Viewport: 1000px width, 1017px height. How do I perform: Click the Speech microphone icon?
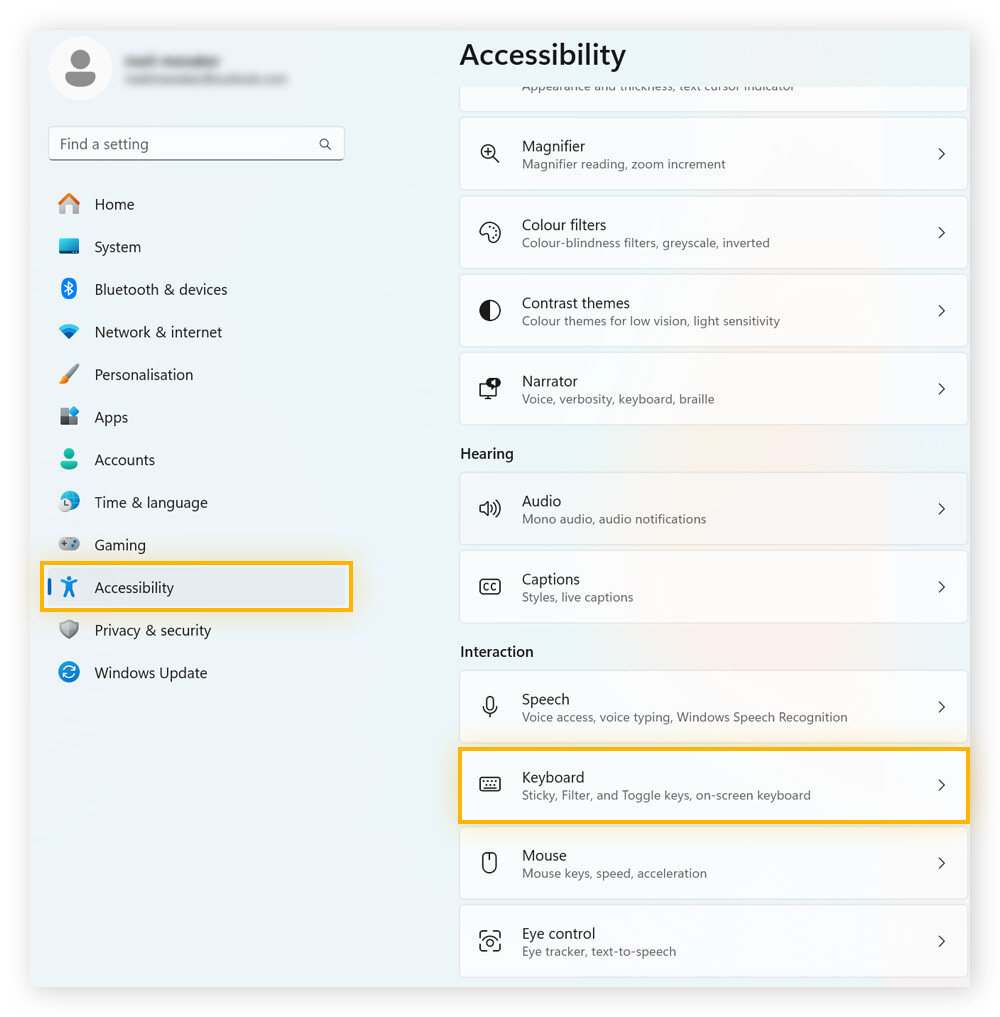tap(489, 706)
